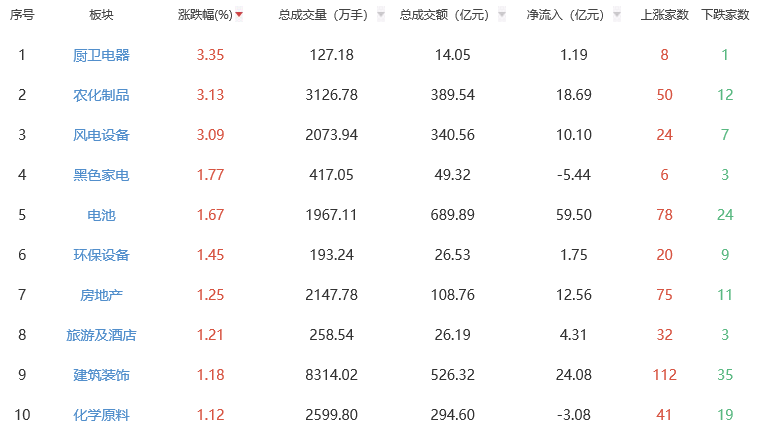The image size is (766, 434).
Task: Open the 环保设备 sector link
Action: [102, 255]
